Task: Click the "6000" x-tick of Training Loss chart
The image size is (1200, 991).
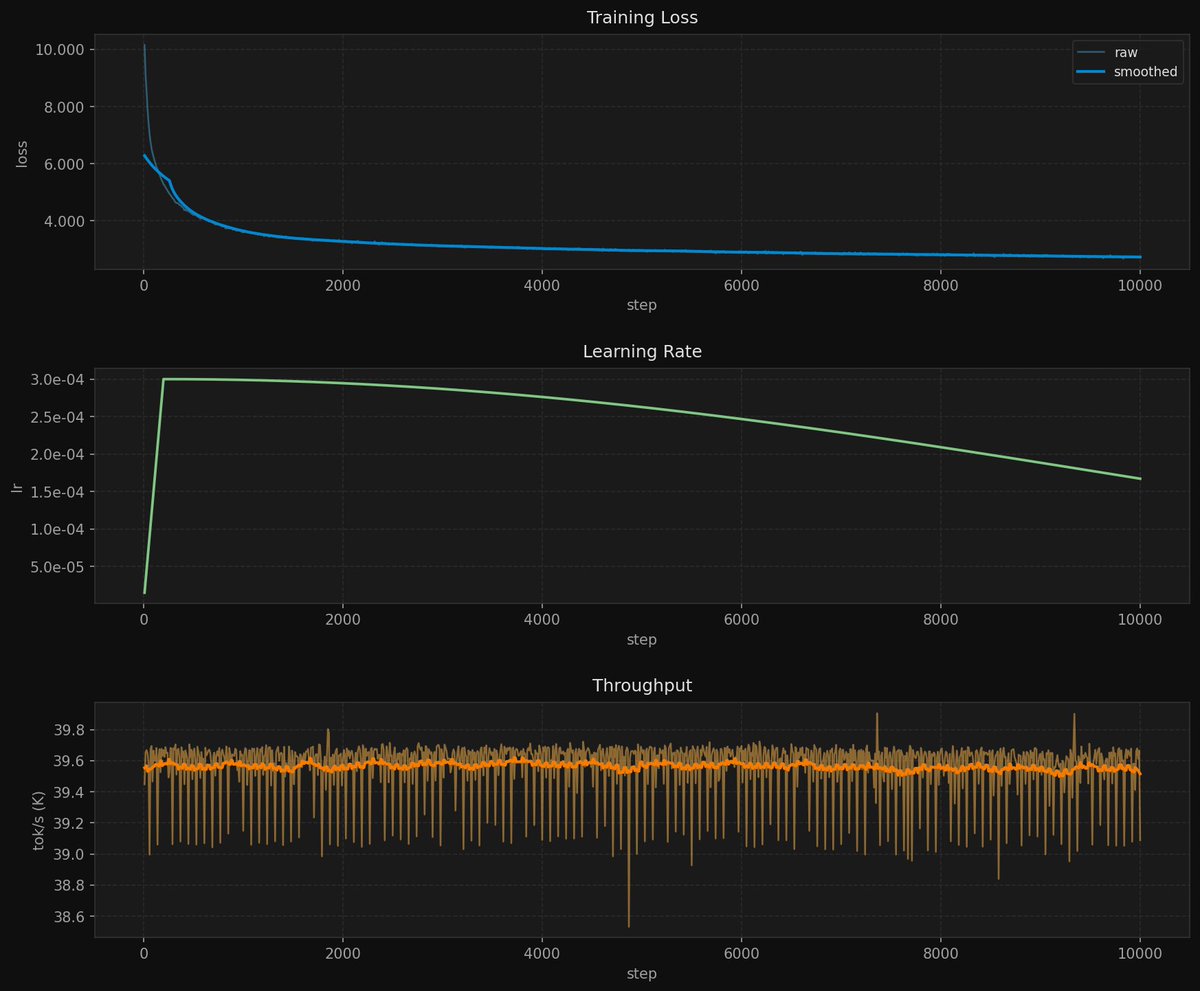Action: click(741, 285)
